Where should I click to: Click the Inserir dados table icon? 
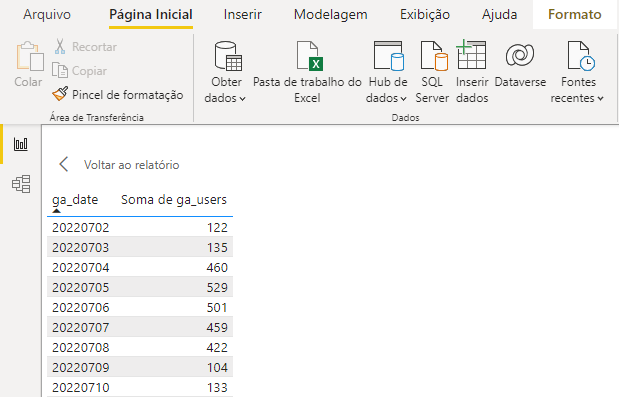pyautogui.click(x=471, y=55)
